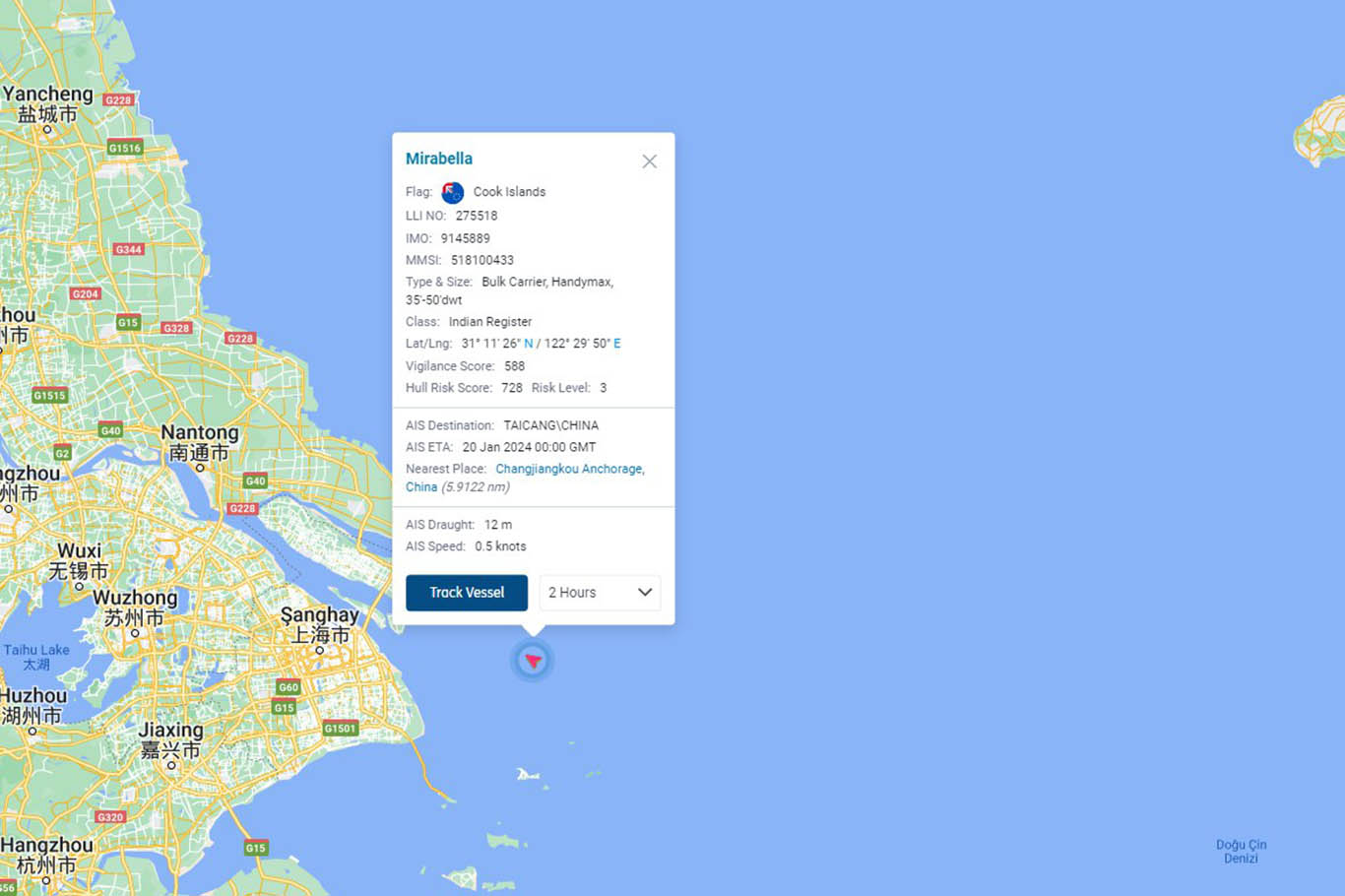1345x896 pixels.
Task: Click the G60 highway shield on map
Action: (x=288, y=687)
